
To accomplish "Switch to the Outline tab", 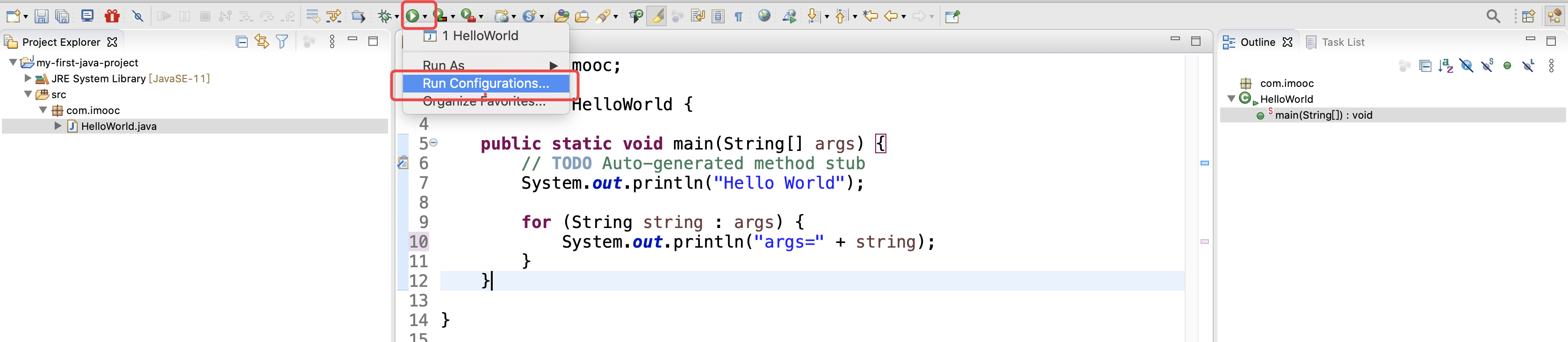I will click(1258, 42).
